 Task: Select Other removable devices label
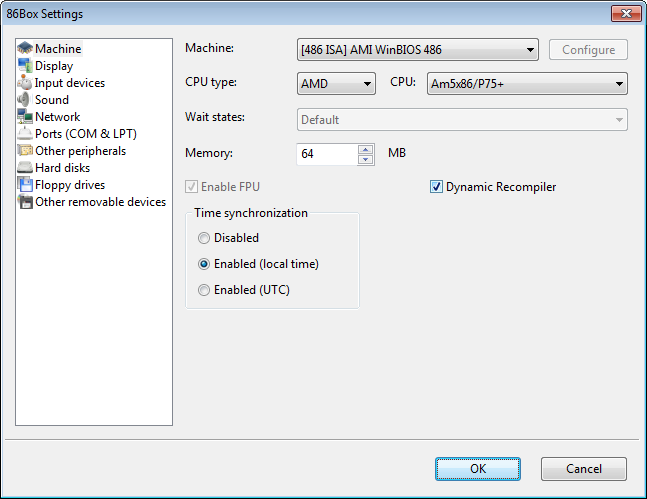pyautogui.click(x=101, y=202)
